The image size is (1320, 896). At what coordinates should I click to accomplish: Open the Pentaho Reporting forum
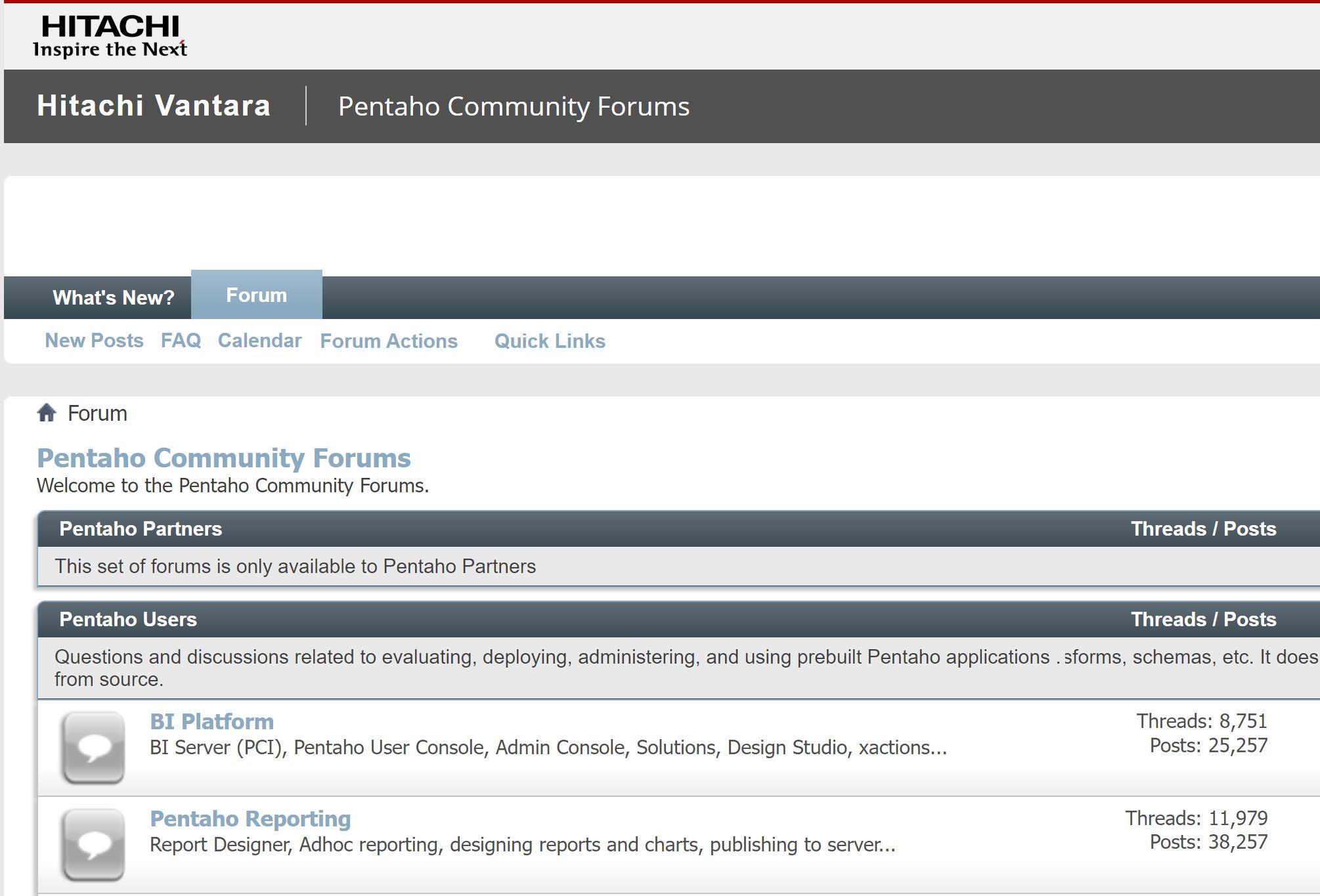point(250,819)
